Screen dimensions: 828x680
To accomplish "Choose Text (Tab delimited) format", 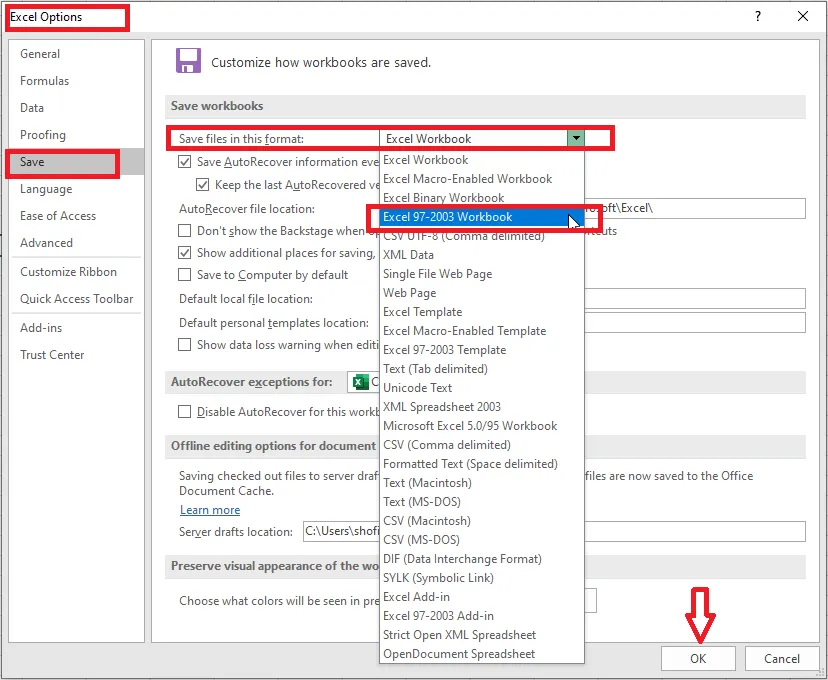I will [482, 369].
